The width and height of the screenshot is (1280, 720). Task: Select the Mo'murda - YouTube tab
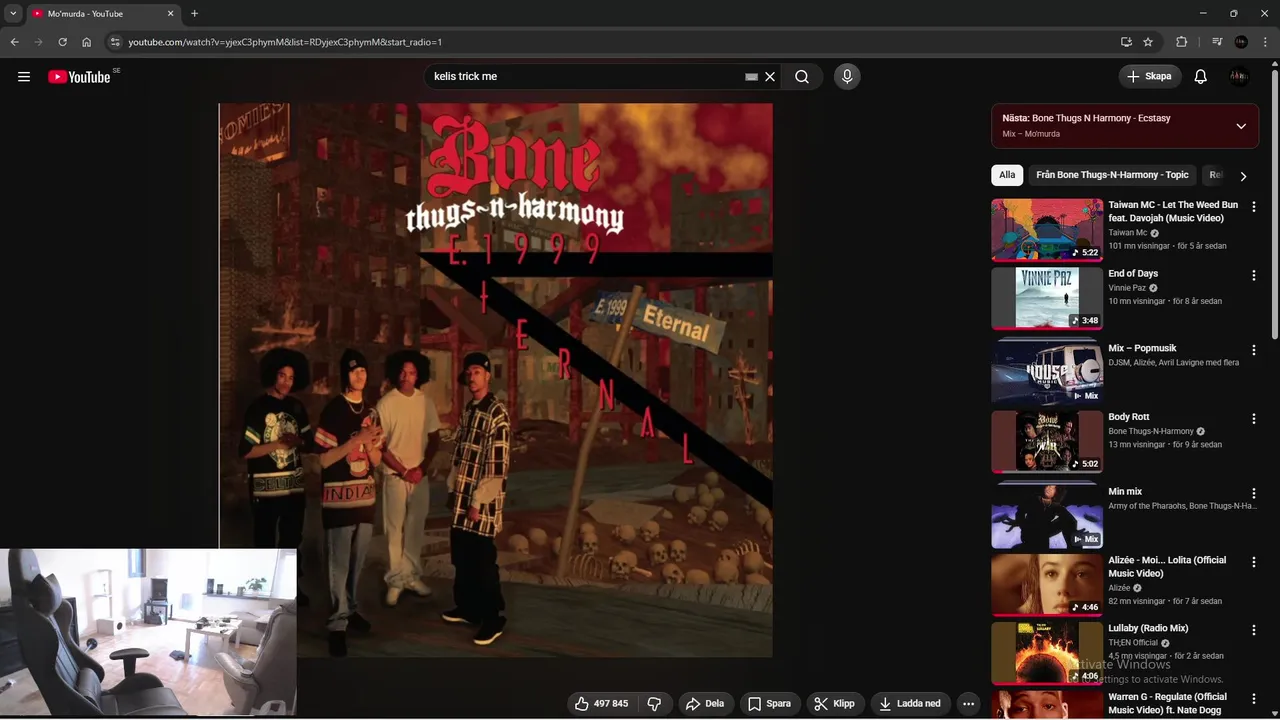click(x=103, y=14)
